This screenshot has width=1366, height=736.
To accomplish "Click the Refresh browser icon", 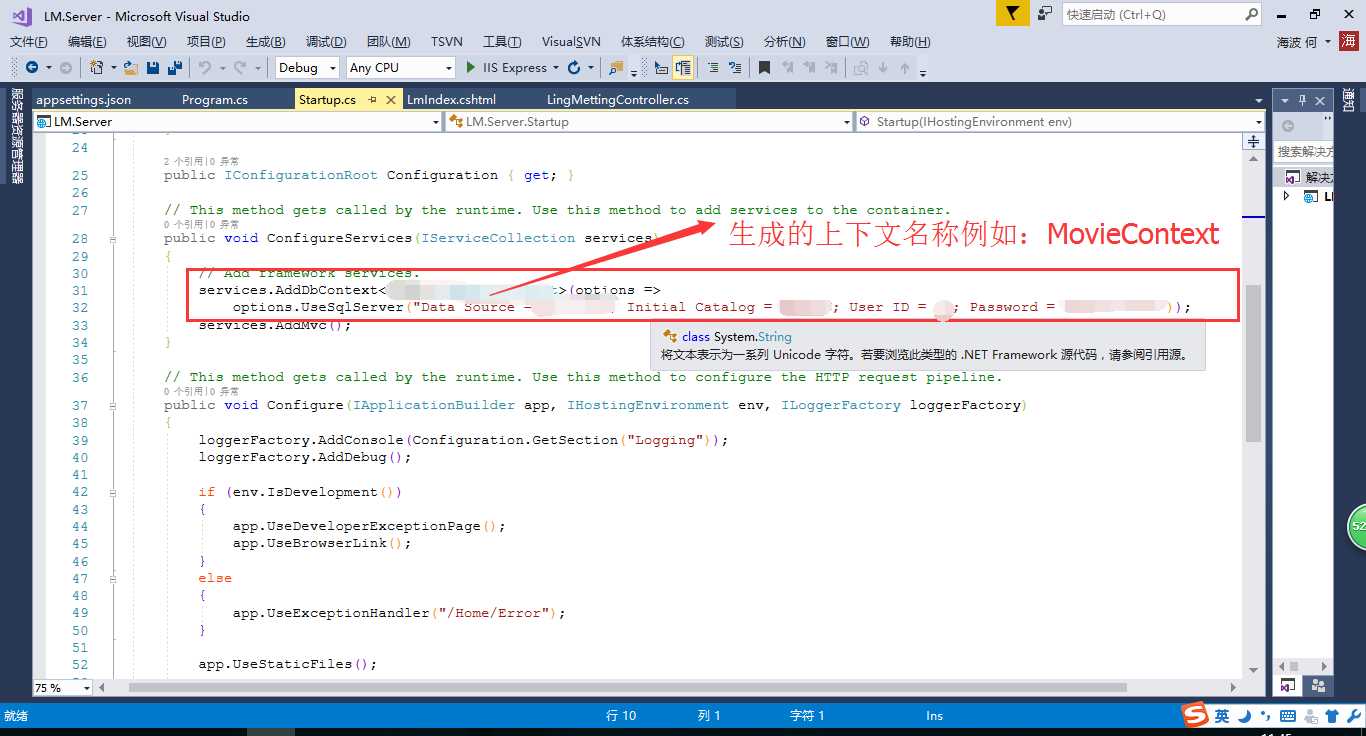I will click(x=574, y=67).
